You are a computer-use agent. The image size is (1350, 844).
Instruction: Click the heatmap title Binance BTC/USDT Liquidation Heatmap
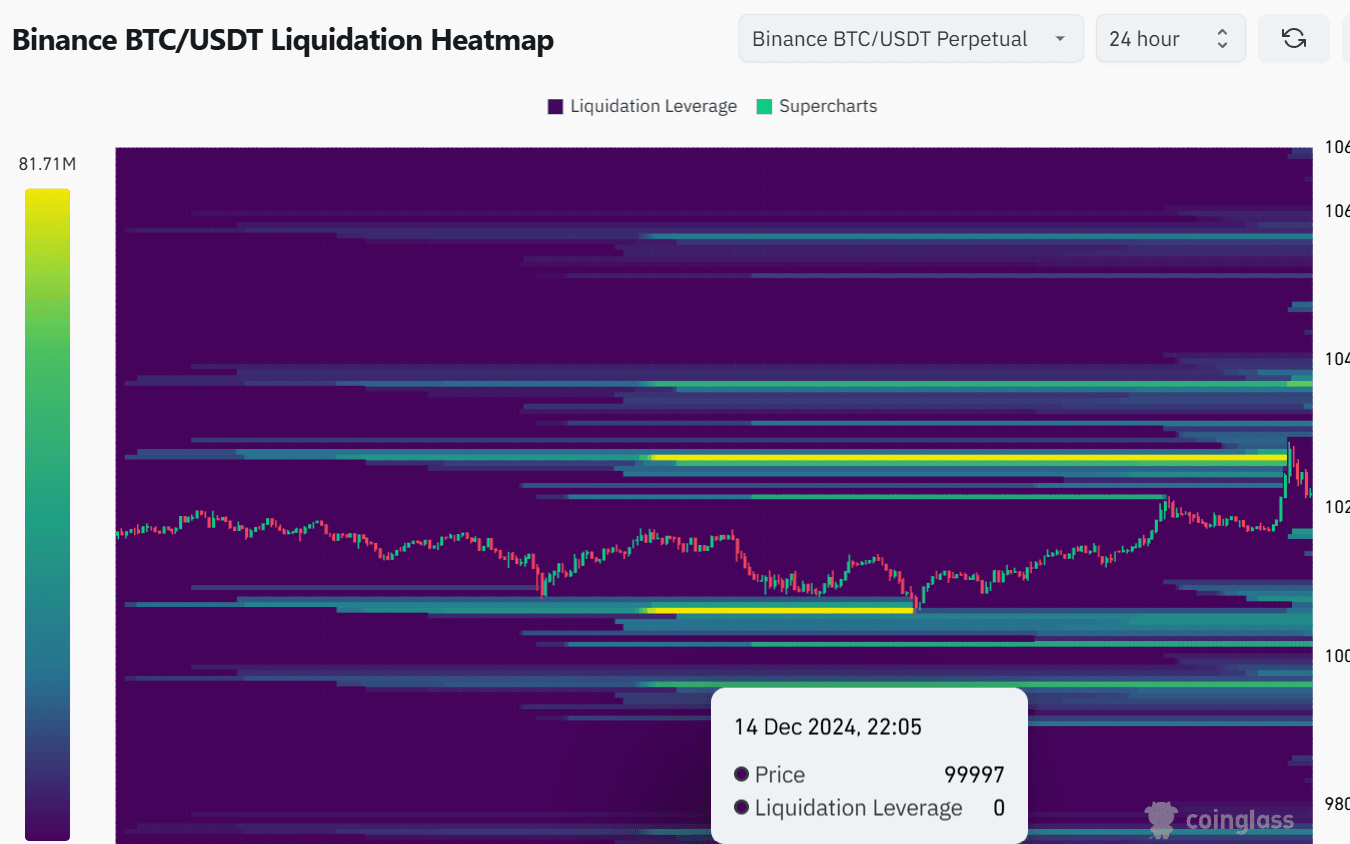click(282, 40)
